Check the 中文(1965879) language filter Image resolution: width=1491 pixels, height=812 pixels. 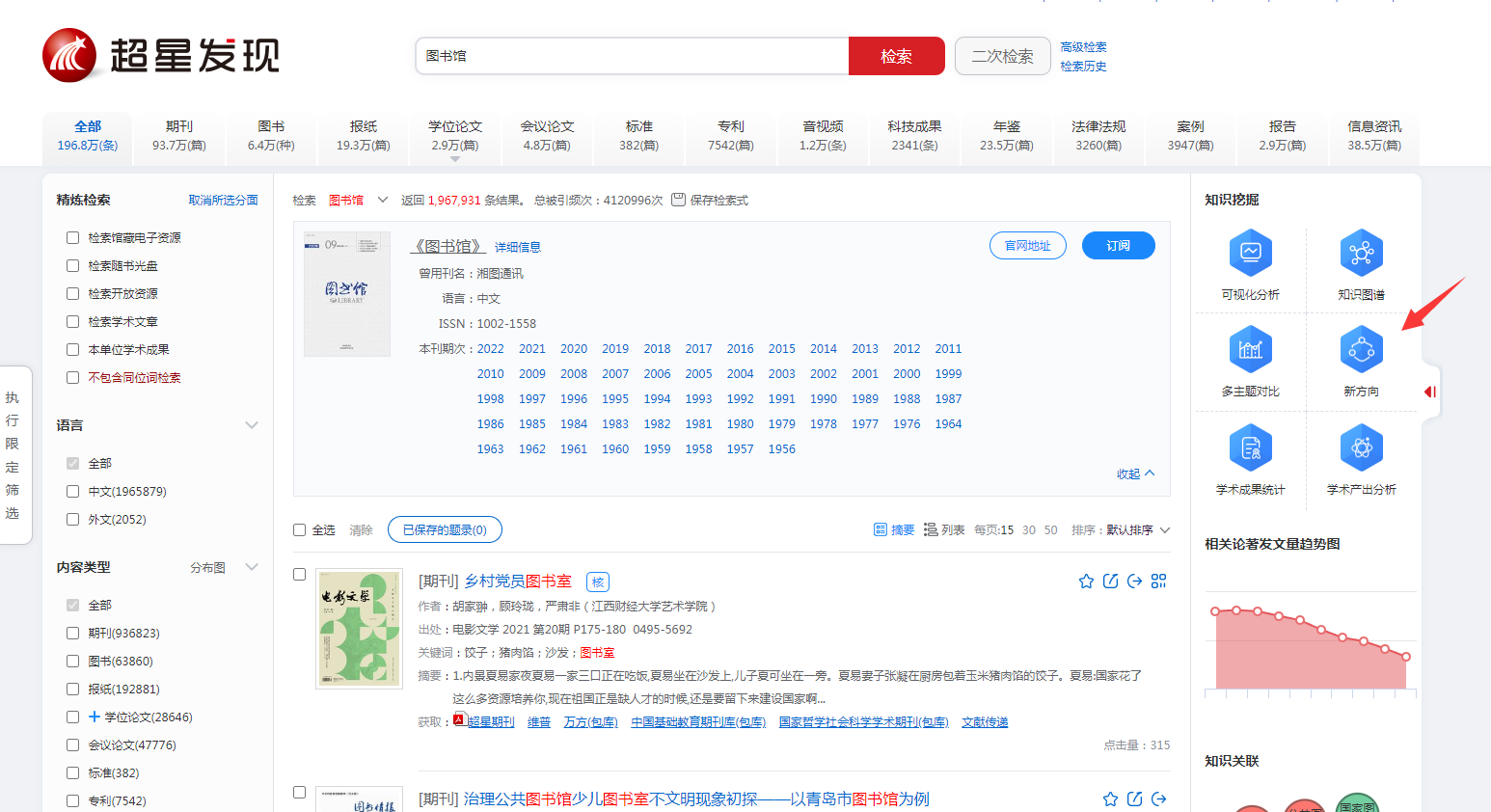tap(72, 491)
